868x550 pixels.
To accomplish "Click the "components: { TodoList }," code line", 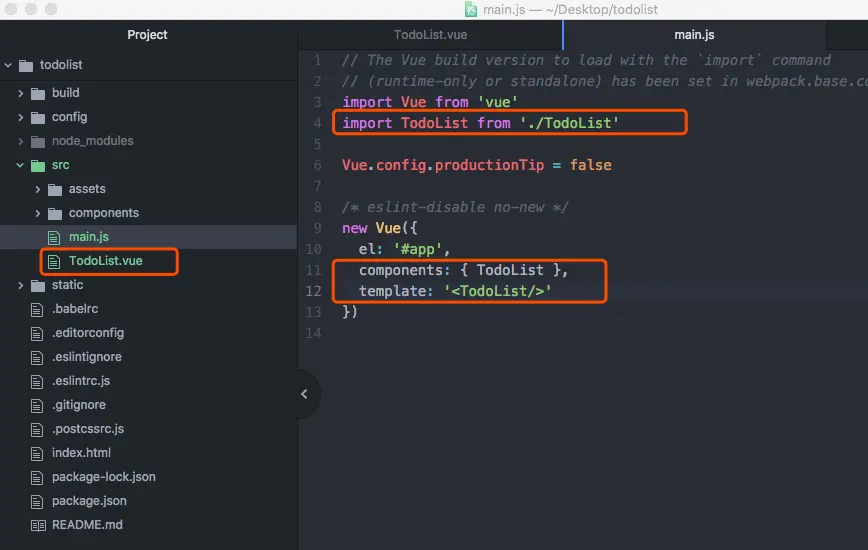I will click(463, 271).
